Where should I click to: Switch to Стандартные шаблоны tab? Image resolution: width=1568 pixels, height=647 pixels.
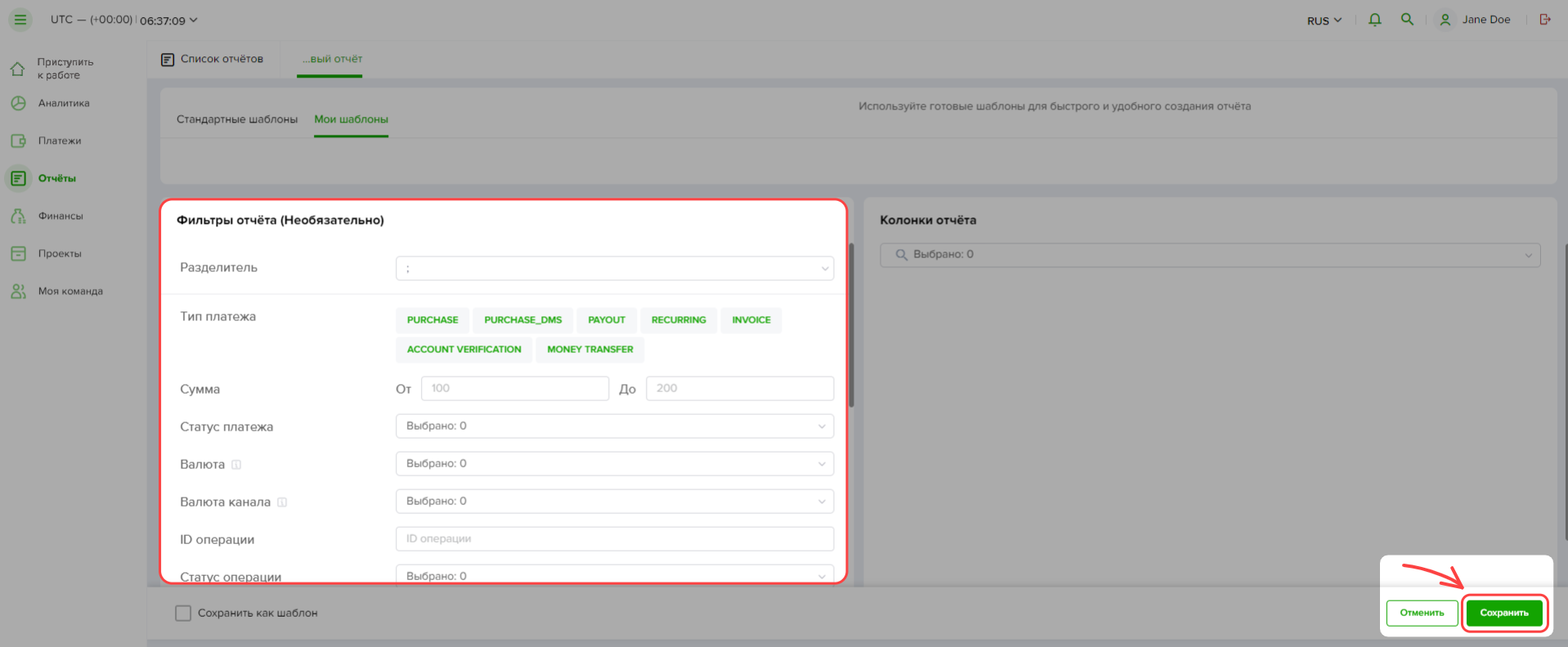(x=237, y=119)
